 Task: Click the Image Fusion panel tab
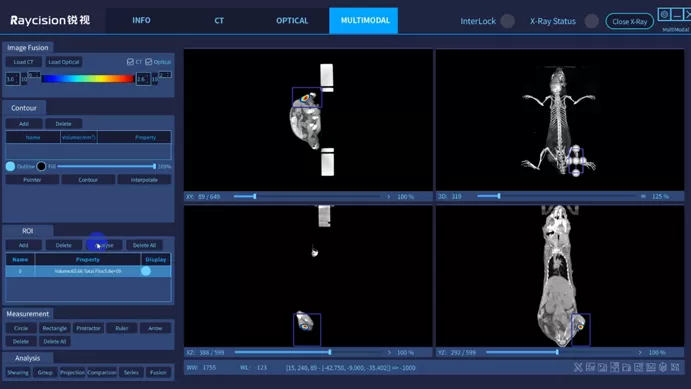pos(28,47)
